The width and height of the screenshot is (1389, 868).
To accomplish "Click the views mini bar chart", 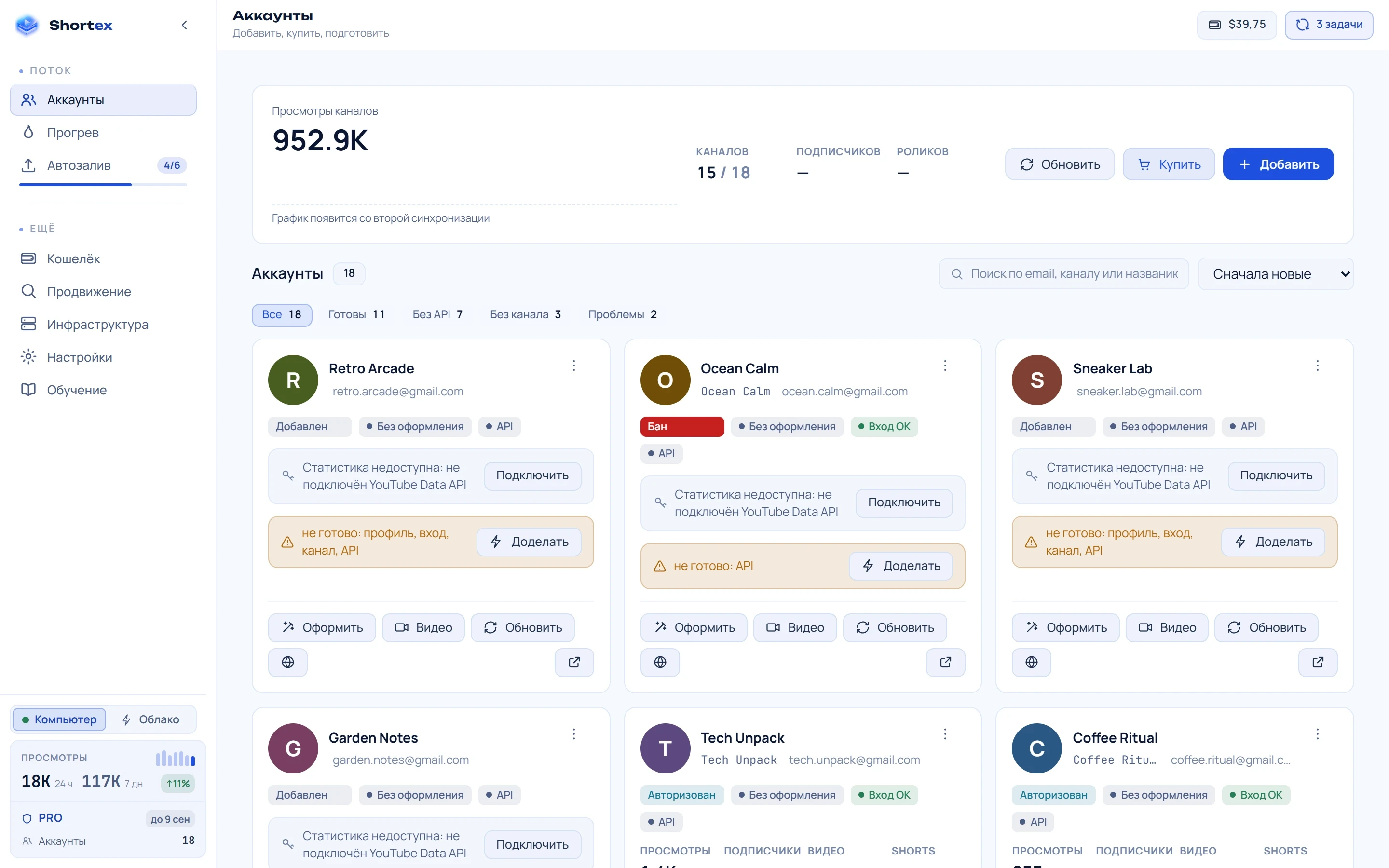I will [x=175, y=758].
